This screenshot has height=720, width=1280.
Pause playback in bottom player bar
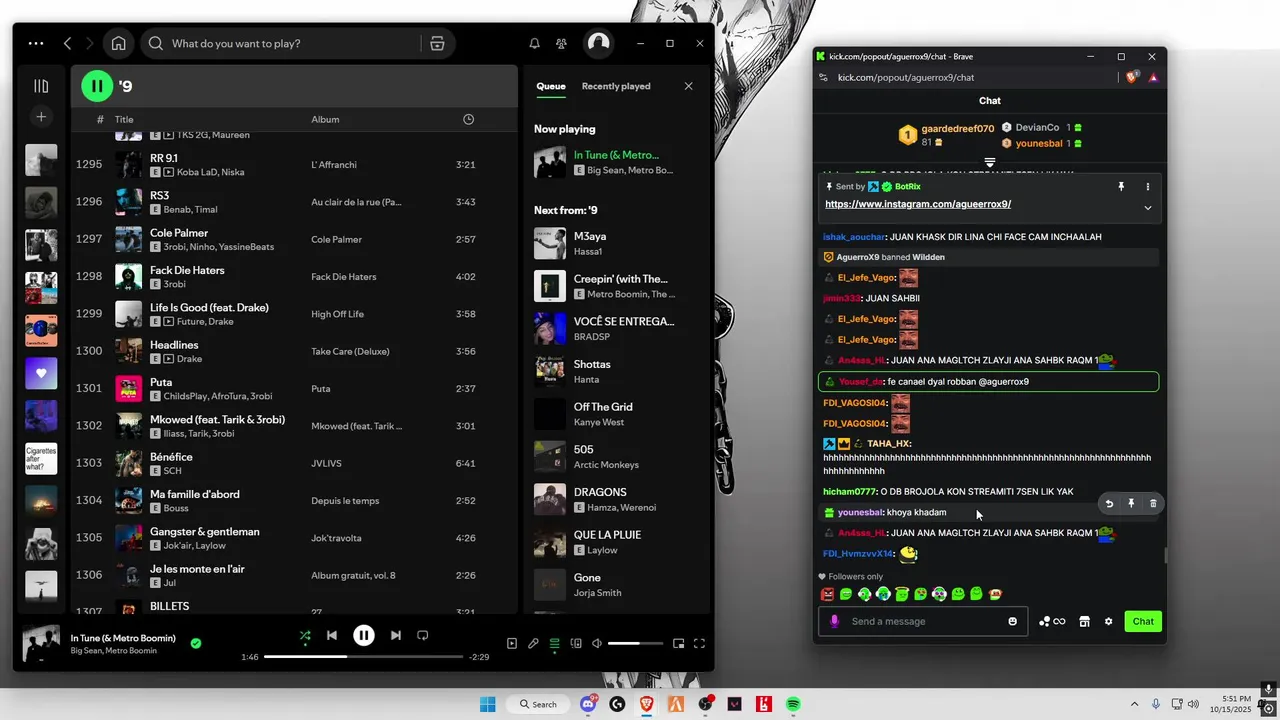tap(364, 635)
